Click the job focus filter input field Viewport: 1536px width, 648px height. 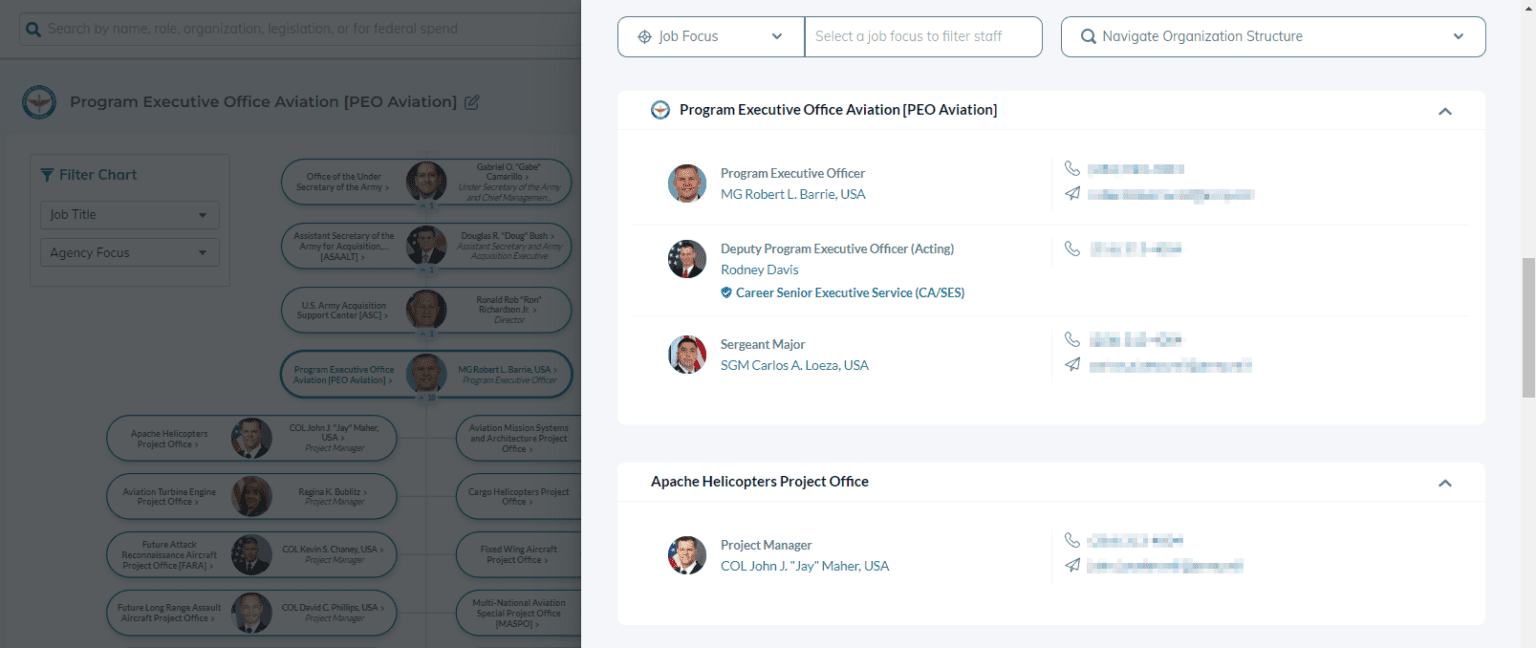(922, 36)
